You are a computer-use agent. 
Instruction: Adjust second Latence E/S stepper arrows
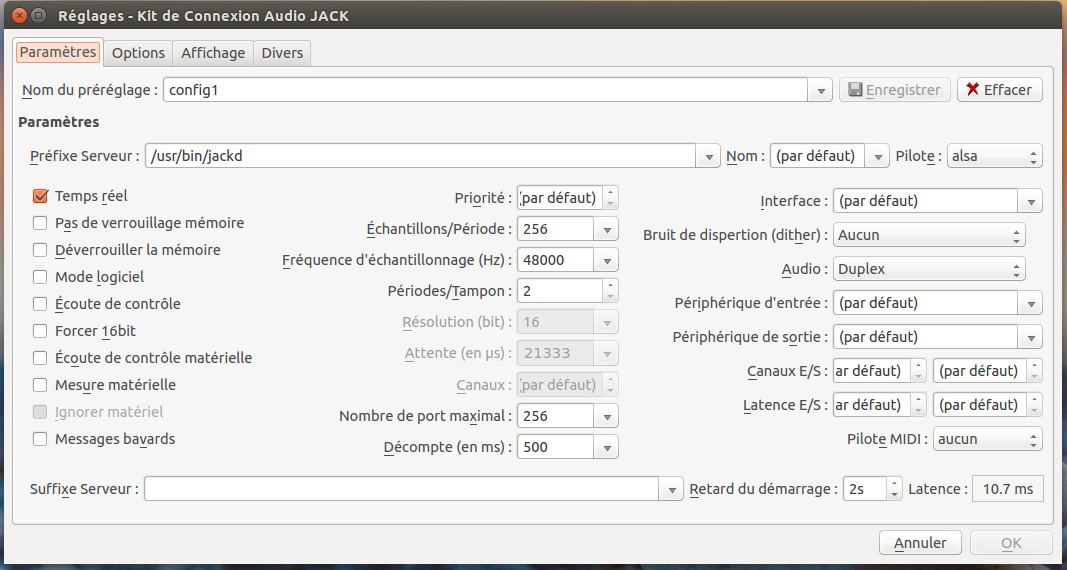tap(1034, 405)
